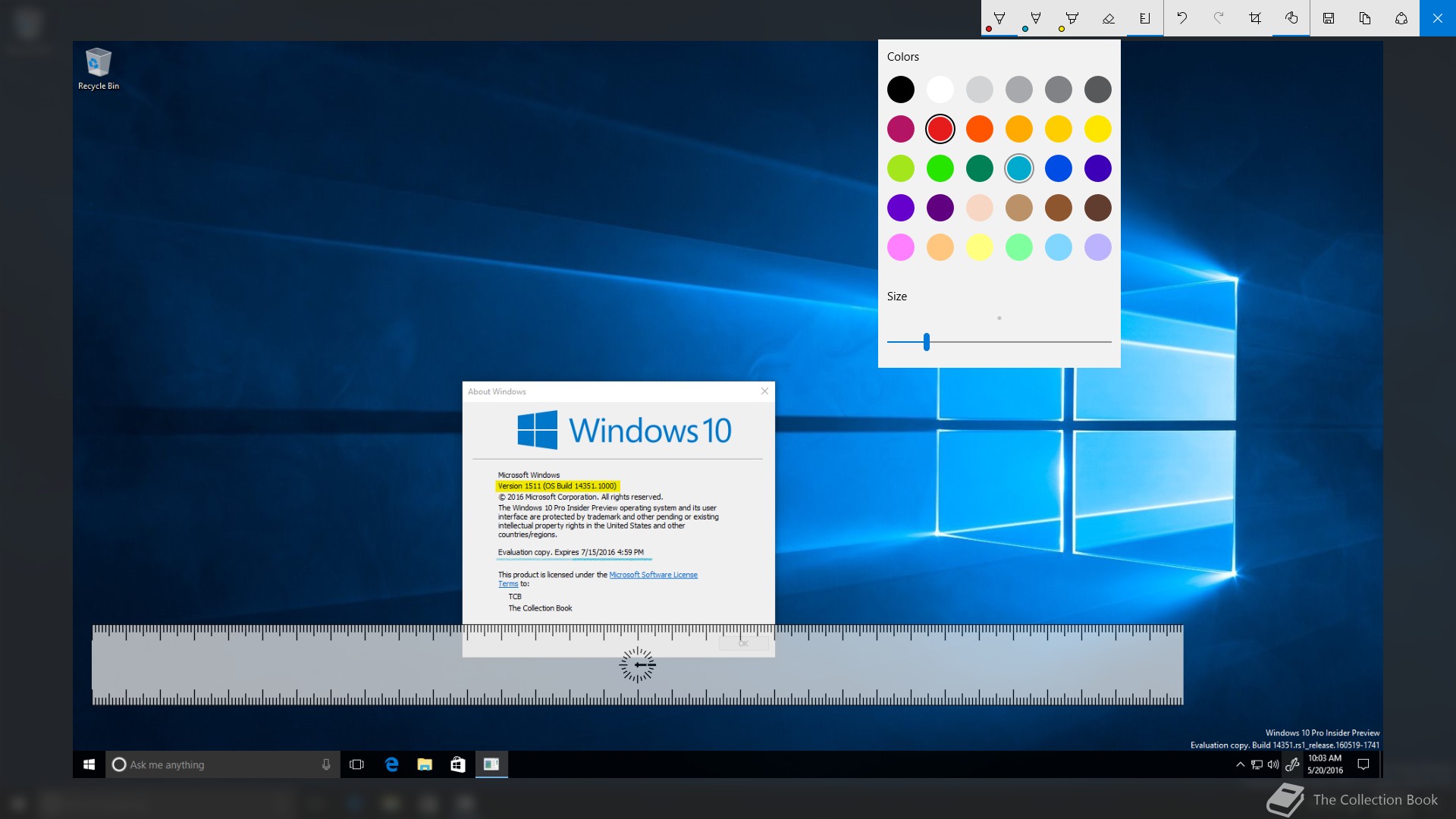The width and height of the screenshot is (1456, 819).
Task: Choose the bright green swatch
Action: tap(940, 168)
